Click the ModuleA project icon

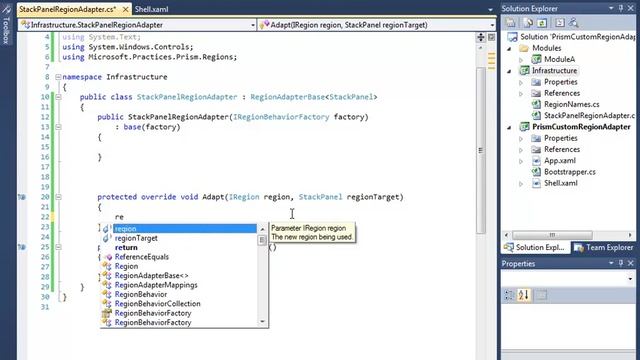click(536, 59)
